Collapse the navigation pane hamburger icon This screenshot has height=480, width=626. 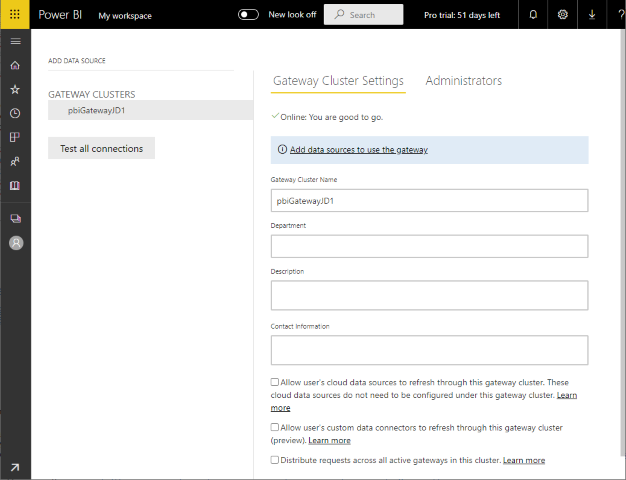[x=16, y=42]
